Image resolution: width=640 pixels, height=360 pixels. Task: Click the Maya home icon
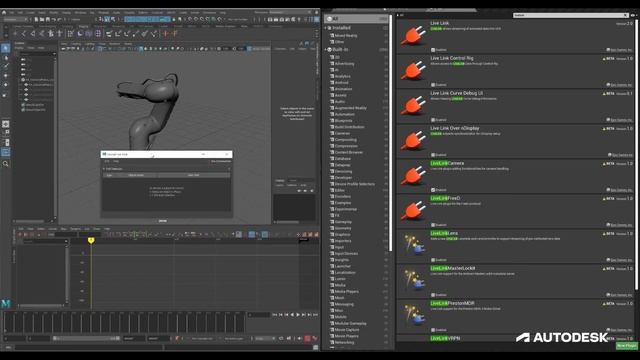pyautogui.click(x=4, y=12)
